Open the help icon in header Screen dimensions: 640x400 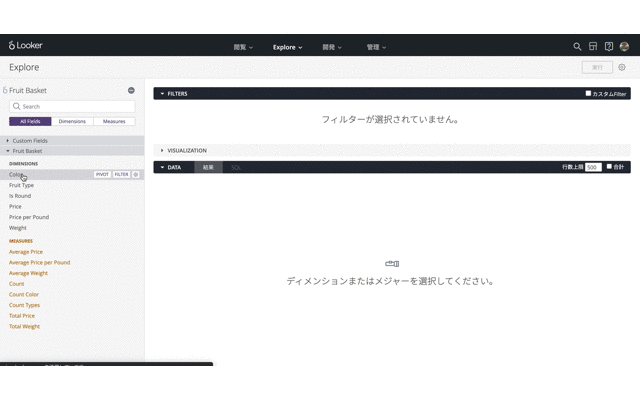coord(609,46)
